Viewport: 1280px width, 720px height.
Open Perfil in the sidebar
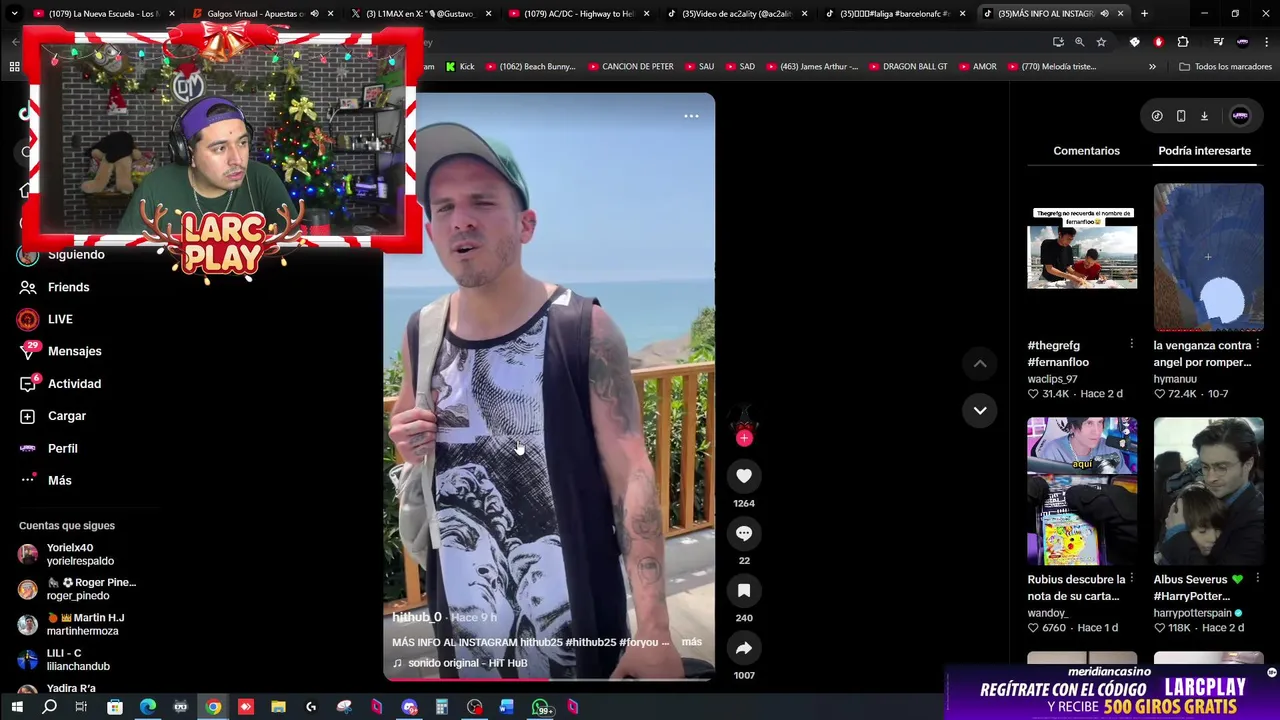[48, 448]
